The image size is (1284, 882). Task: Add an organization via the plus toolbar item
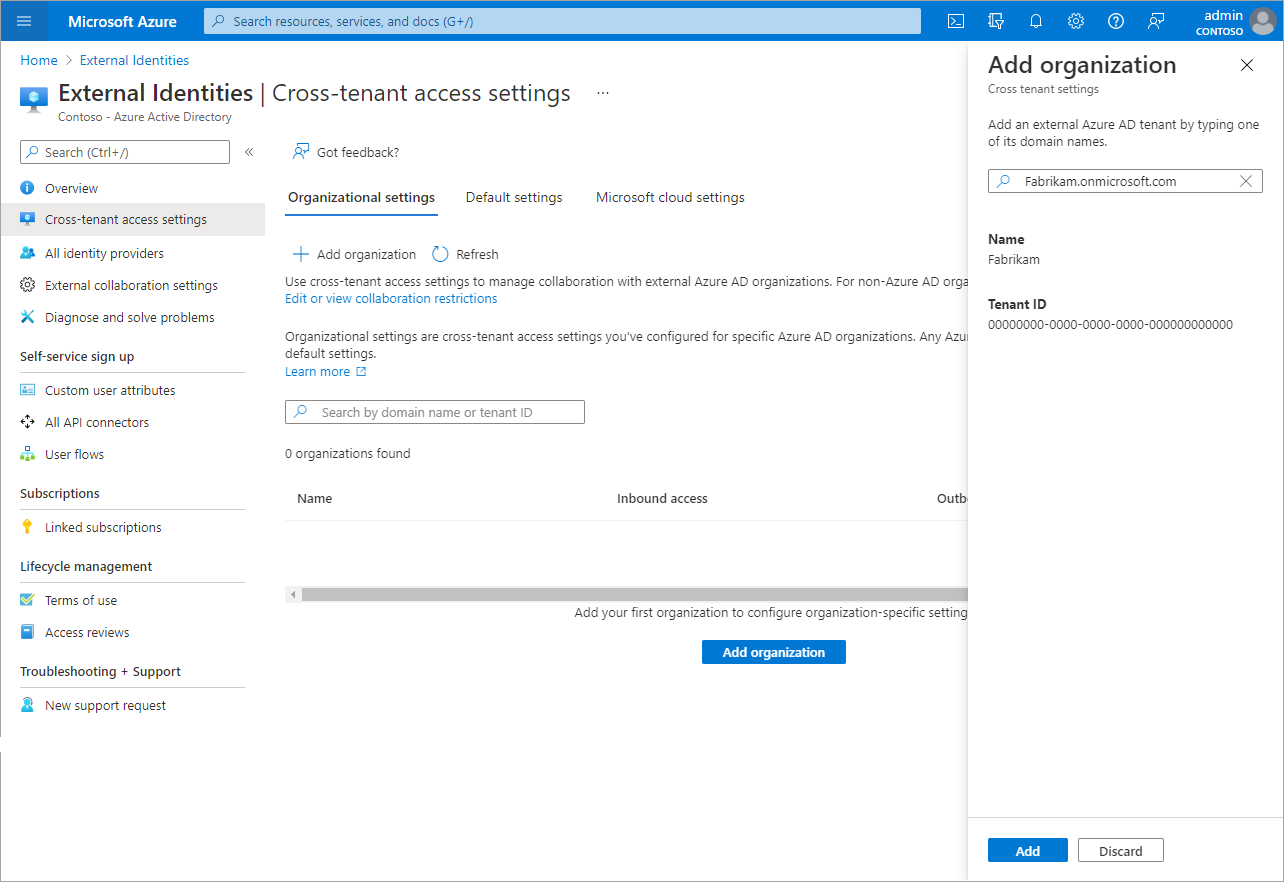pos(353,253)
